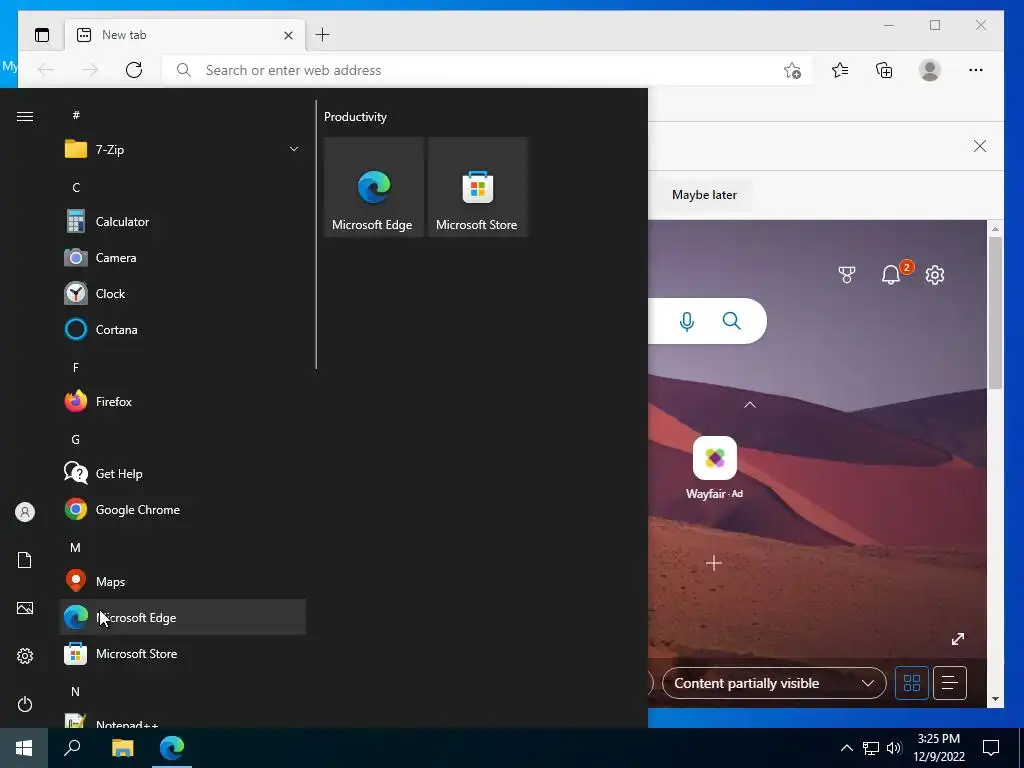Open taskbar Search
Image resolution: width=1024 pixels, height=768 pixels.
tap(72, 748)
